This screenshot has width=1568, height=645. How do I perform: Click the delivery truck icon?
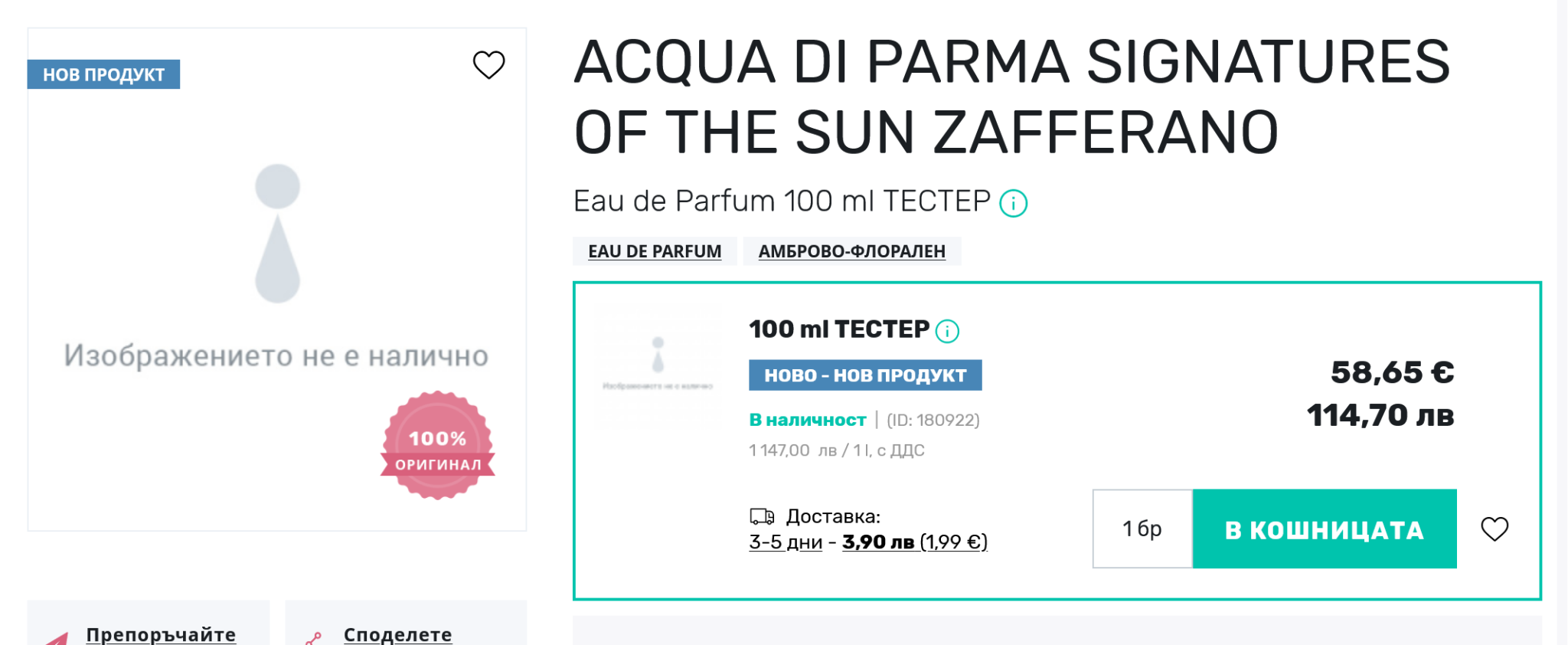coord(761,516)
